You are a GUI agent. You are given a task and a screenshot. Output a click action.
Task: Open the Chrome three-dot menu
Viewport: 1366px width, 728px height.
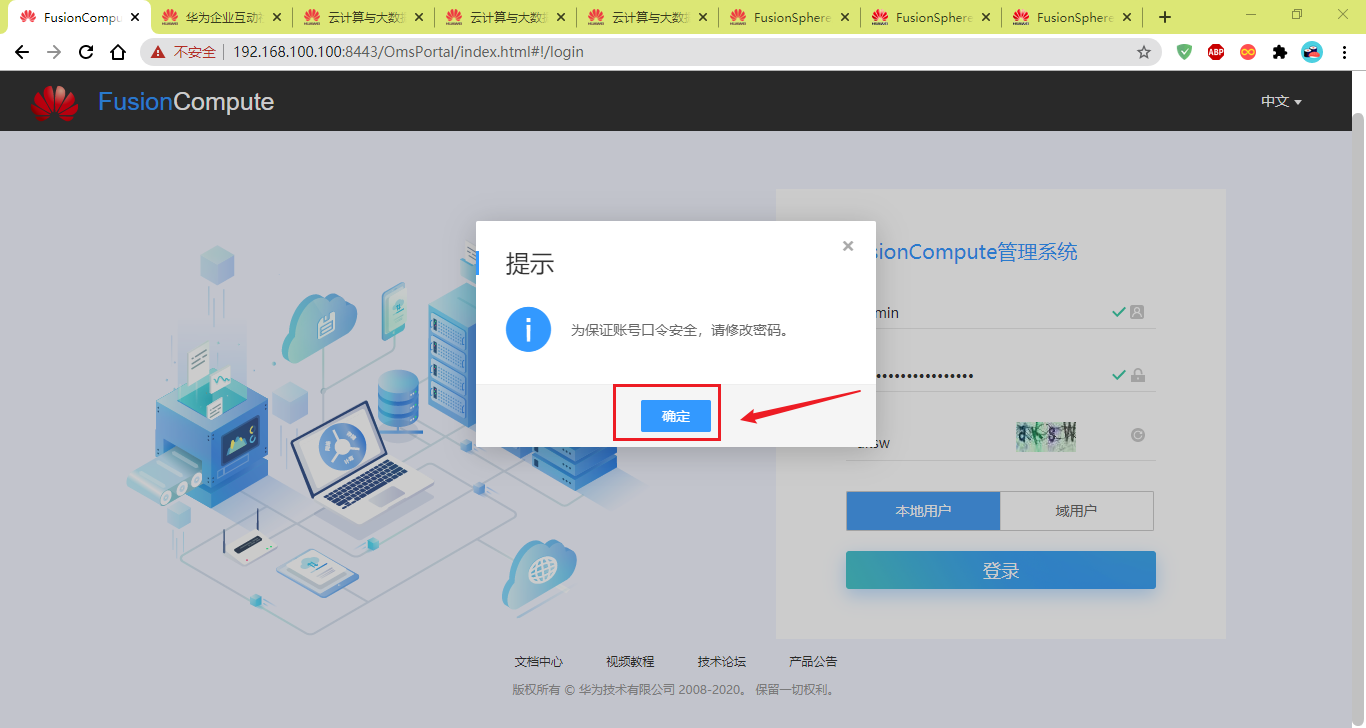1345,51
